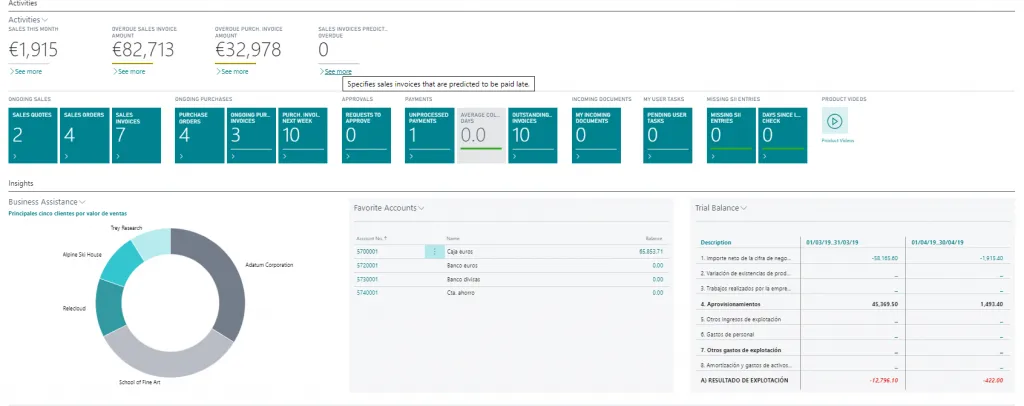
Task: Select the School of Fine Art donut segment
Action: [x=167, y=356]
